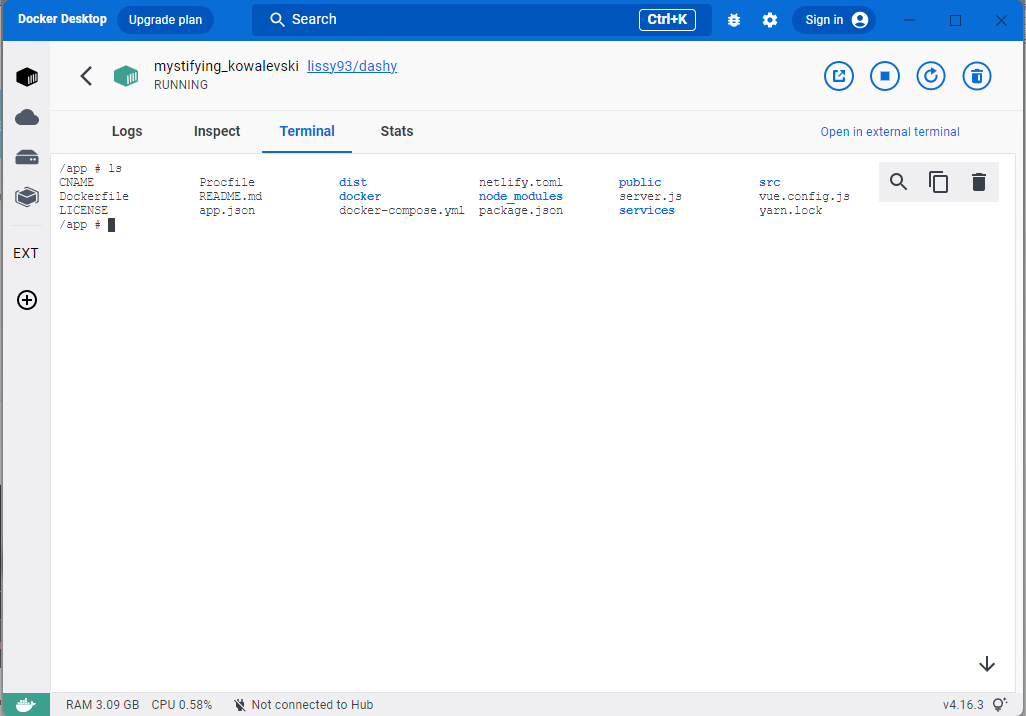This screenshot has height=716, width=1026.
Task: Click Open in external terminal link
Action: tap(890, 132)
